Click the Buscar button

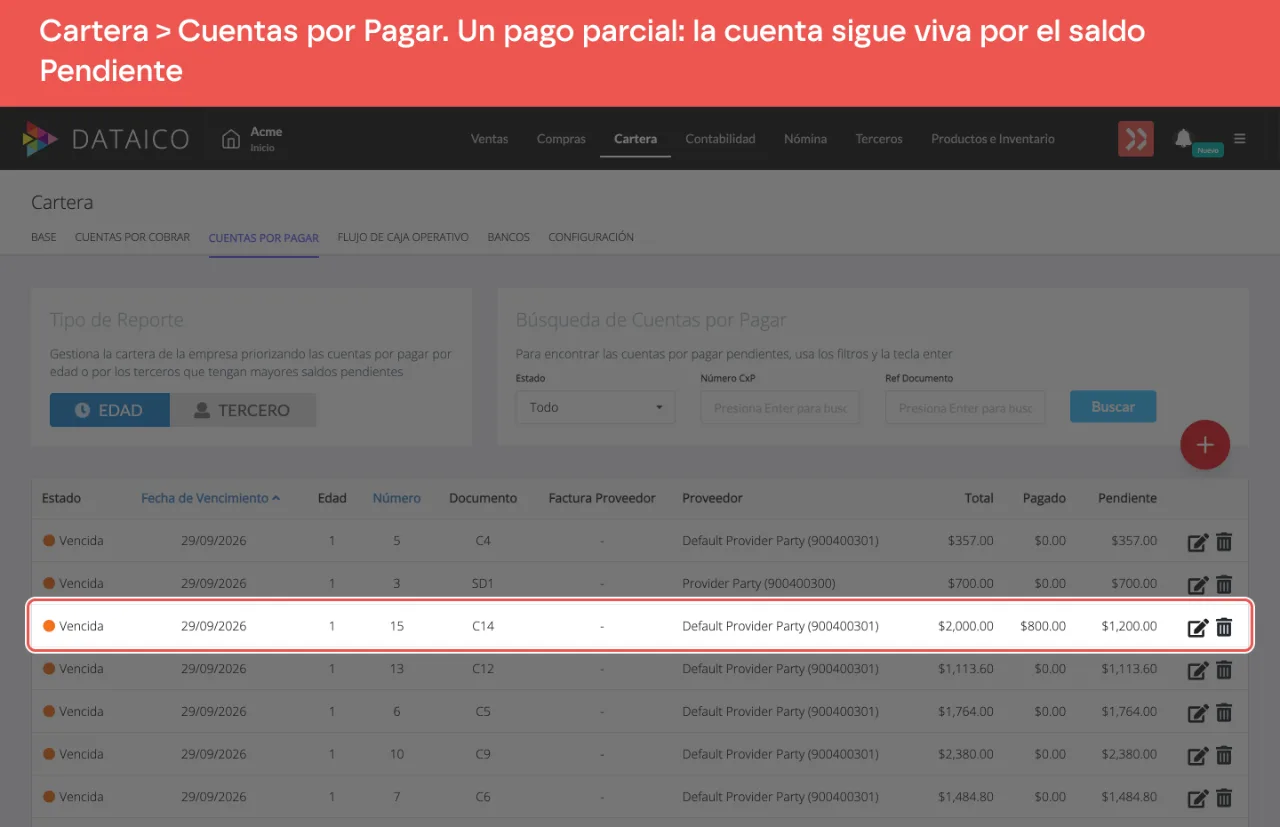pyautogui.click(x=1113, y=407)
